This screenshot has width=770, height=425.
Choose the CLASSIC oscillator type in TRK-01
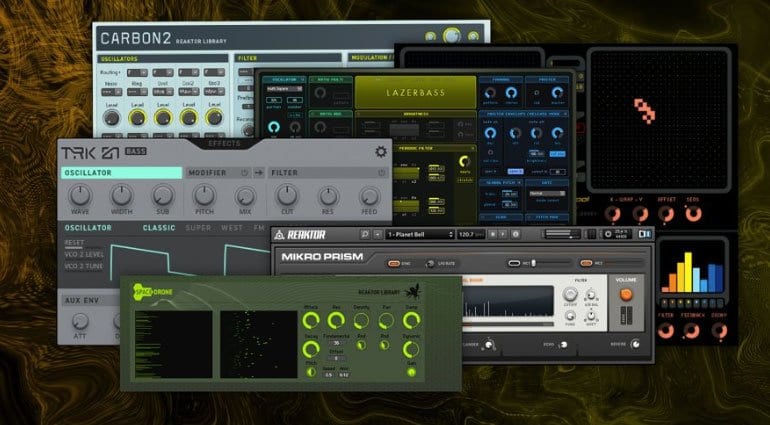(x=159, y=228)
